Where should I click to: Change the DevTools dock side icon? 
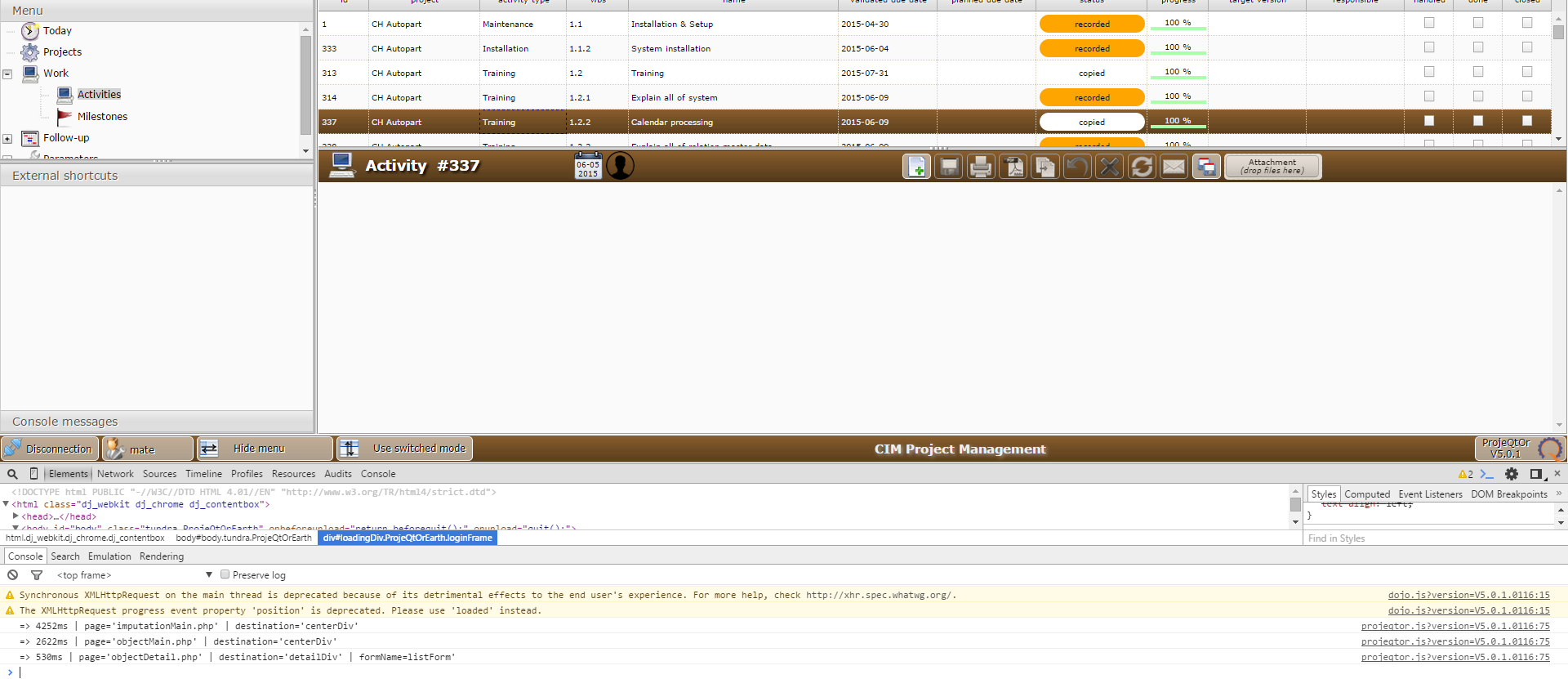(x=1537, y=474)
